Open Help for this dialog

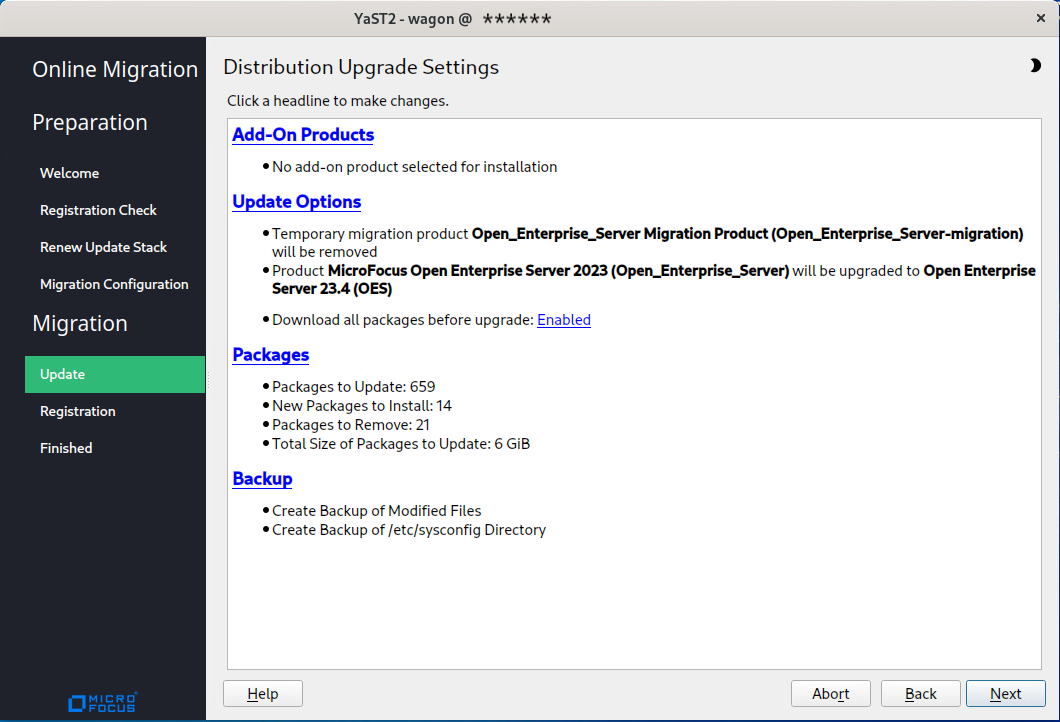click(x=262, y=694)
